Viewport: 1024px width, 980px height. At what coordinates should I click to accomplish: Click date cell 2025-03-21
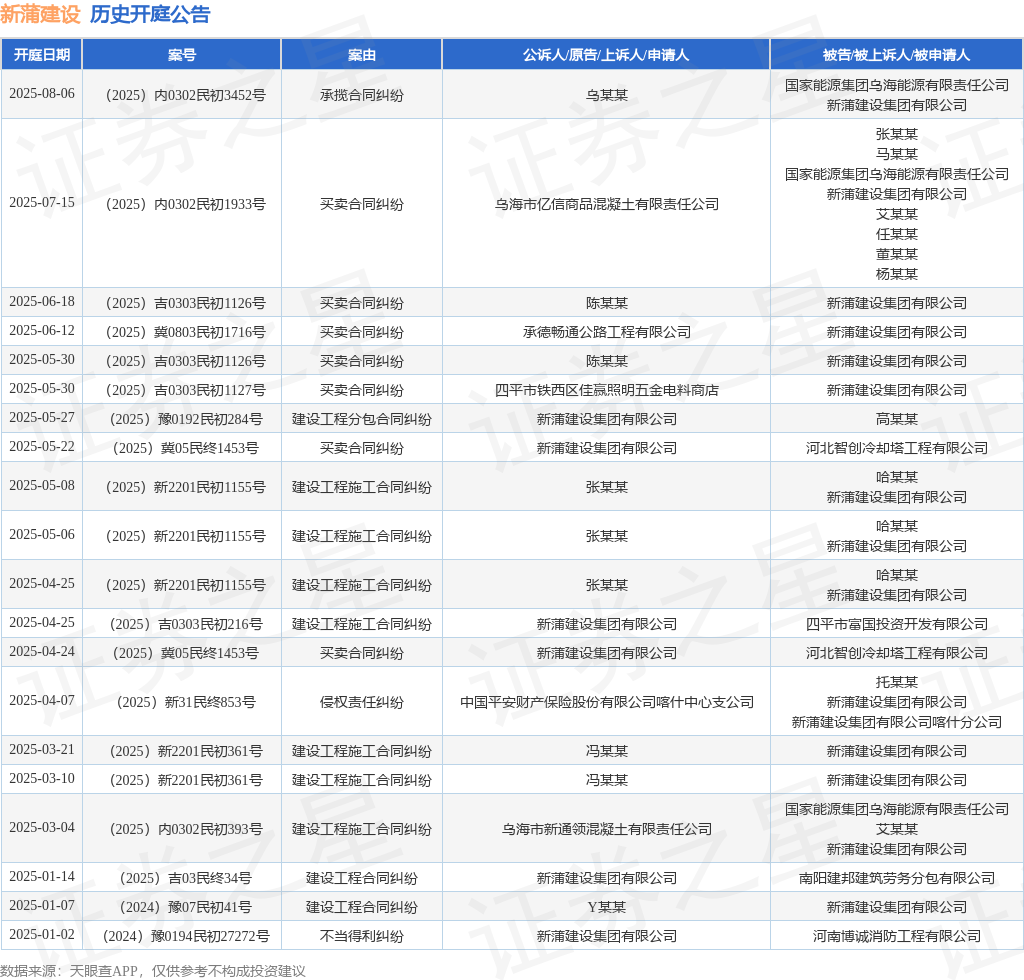pos(42,750)
